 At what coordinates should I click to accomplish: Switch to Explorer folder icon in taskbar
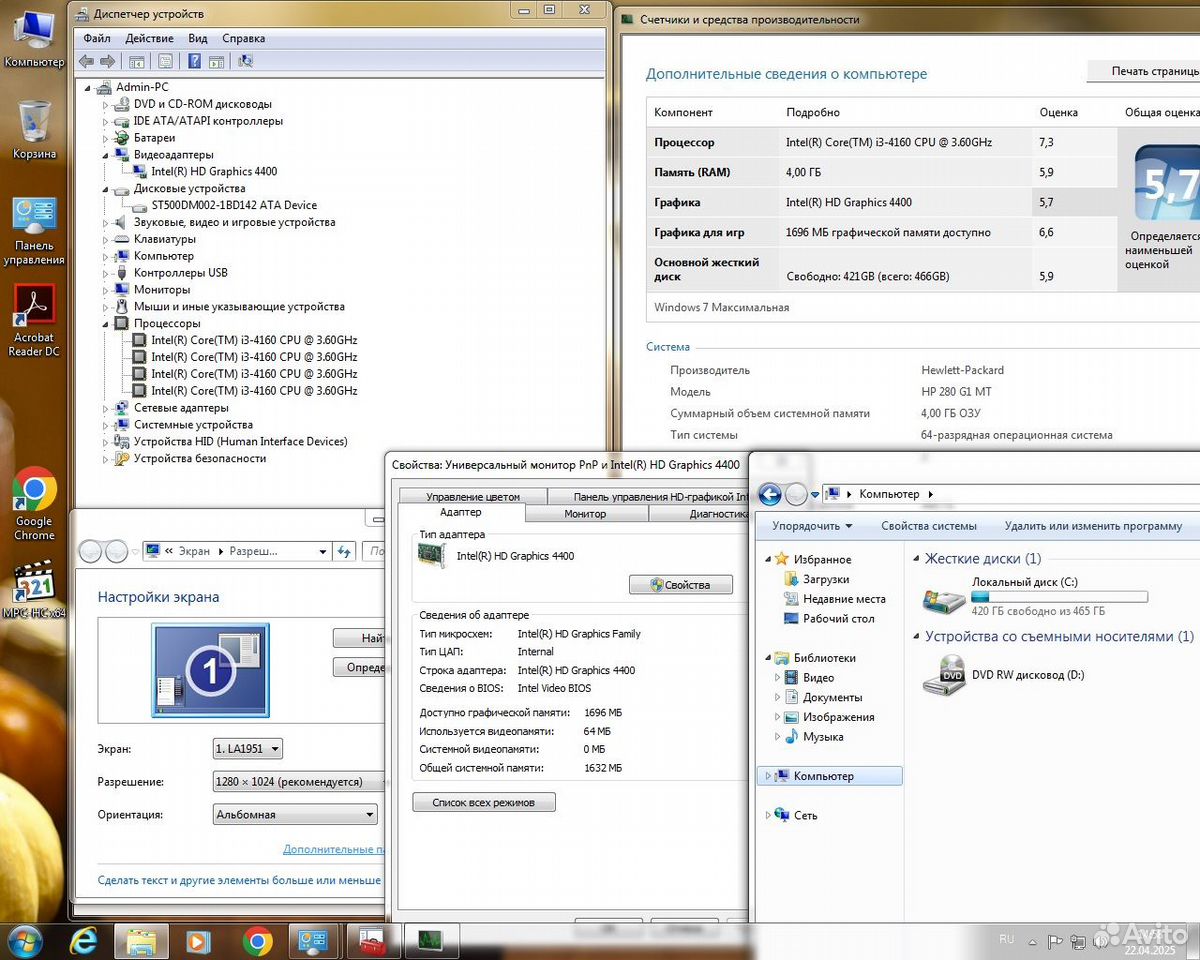tap(142, 941)
